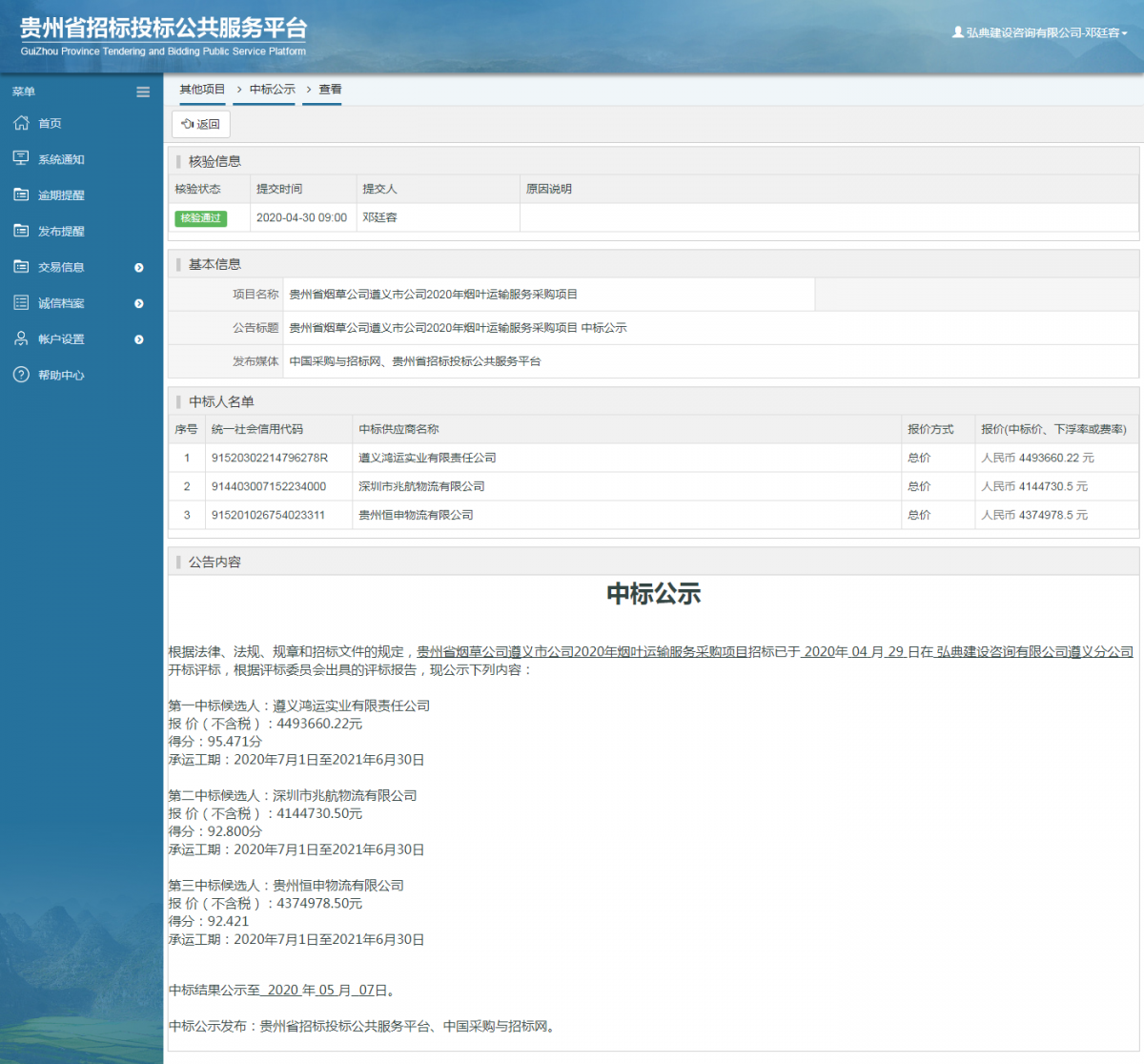Image resolution: width=1144 pixels, height=1064 pixels.
Task: Click the 核验通过 status badge
Action: click(x=200, y=218)
